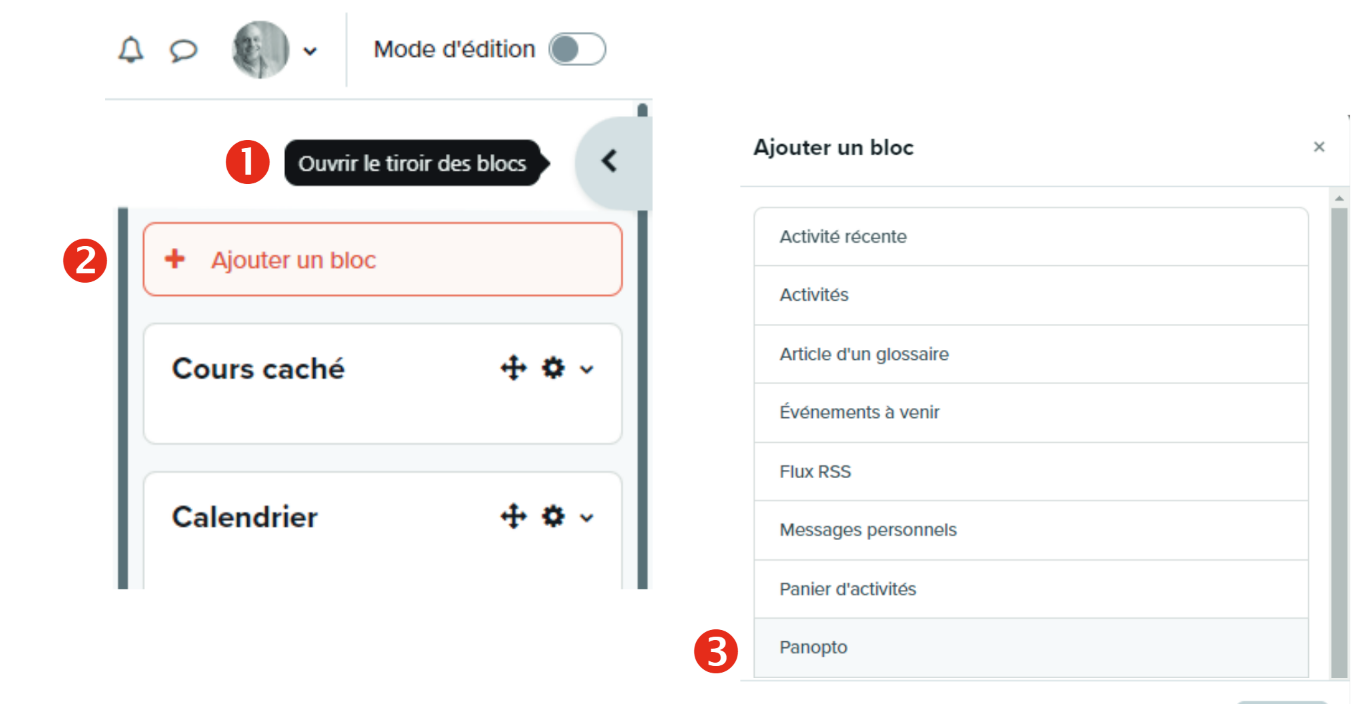Expand the Cours caché actions arrow
The image size is (1361, 704).
tap(587, 370)
